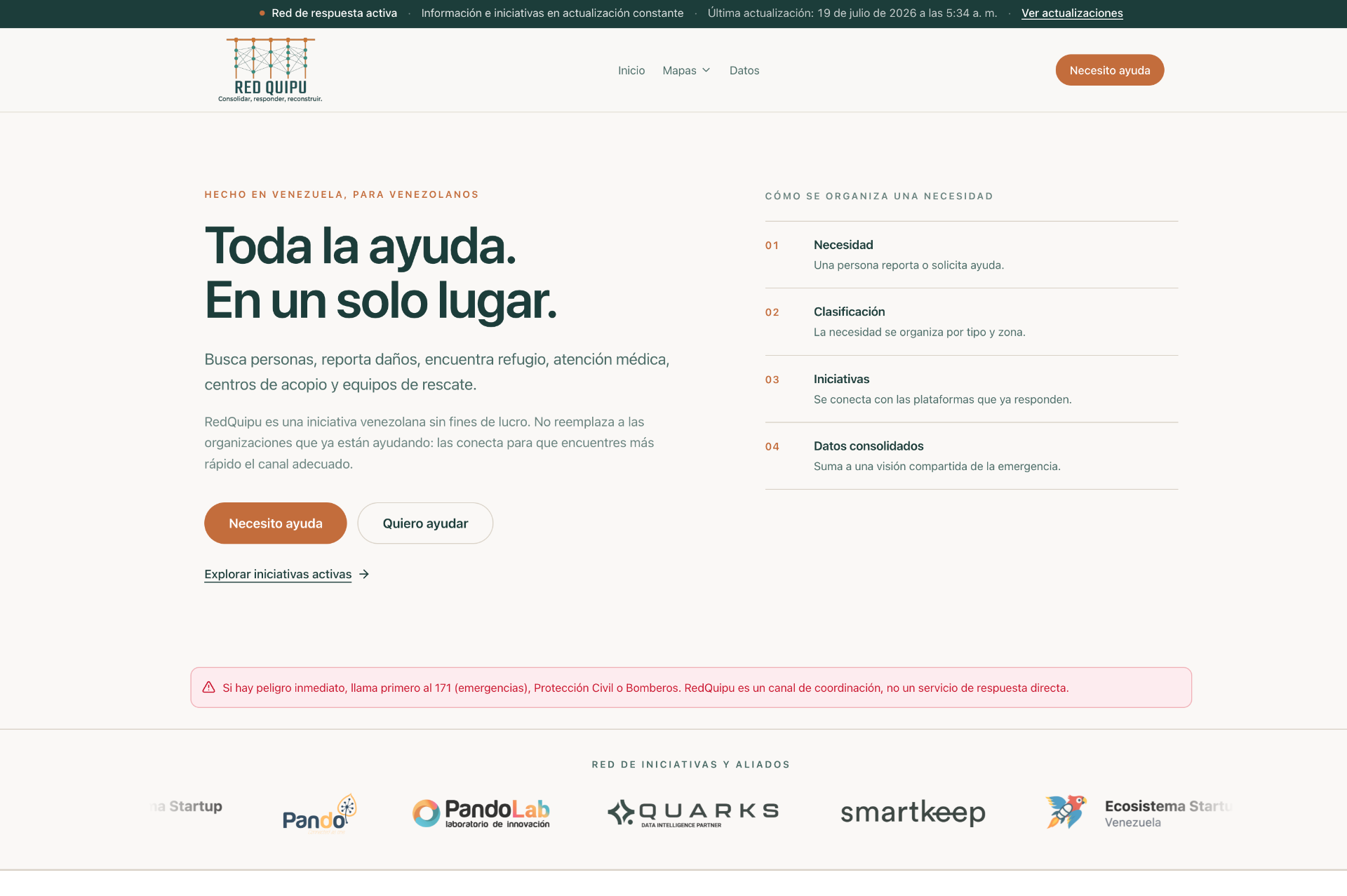Click the orange status dot in top bar

click(x=262, y=13)
